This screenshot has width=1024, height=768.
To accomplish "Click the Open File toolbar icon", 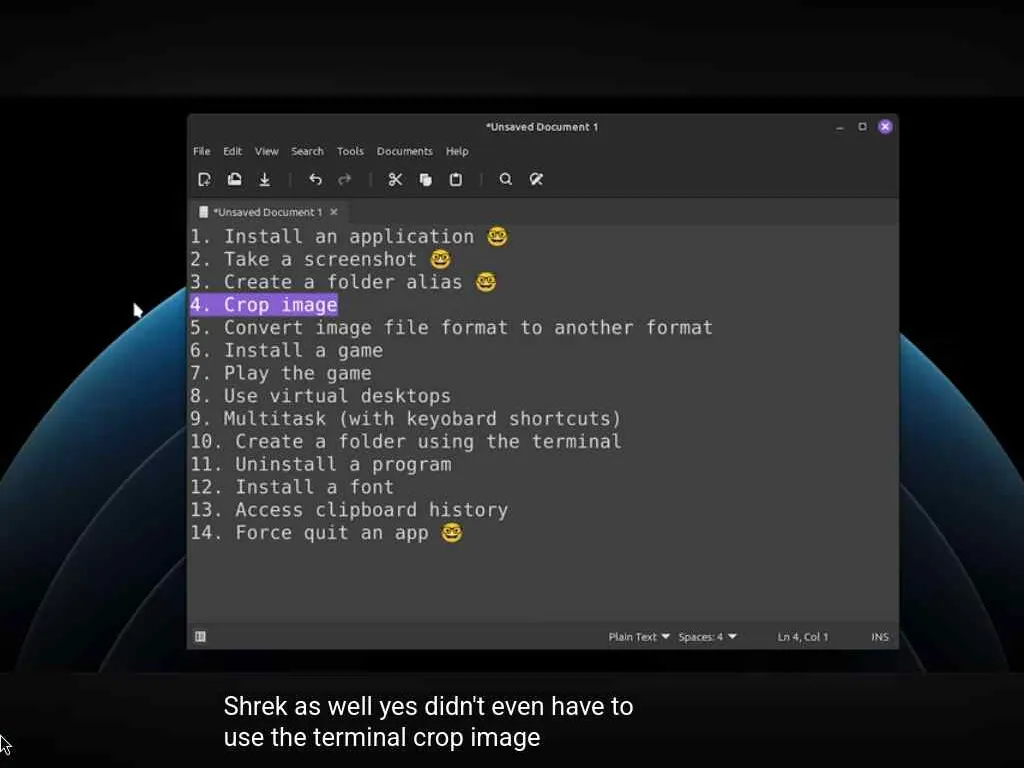I will (x=234, y=179).
